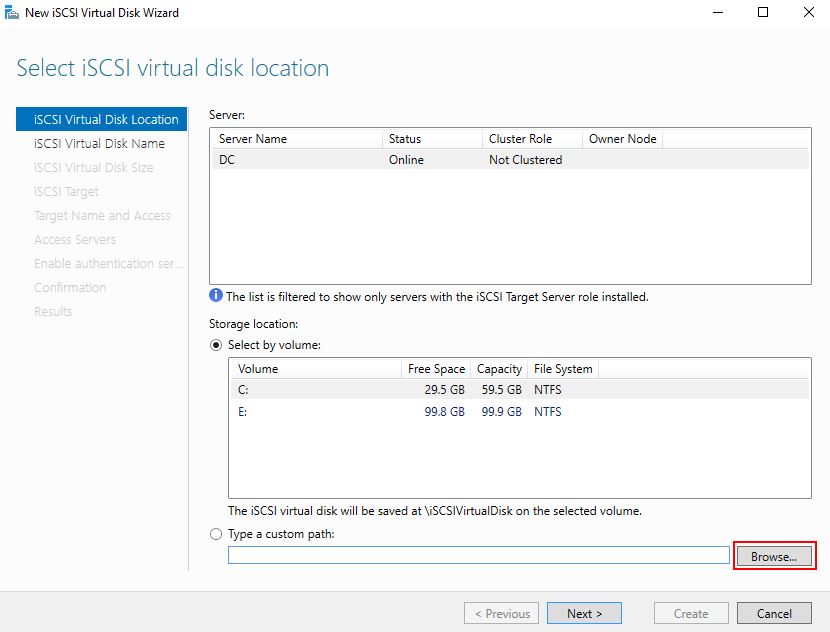Click the custom path text field

[479, 555]
